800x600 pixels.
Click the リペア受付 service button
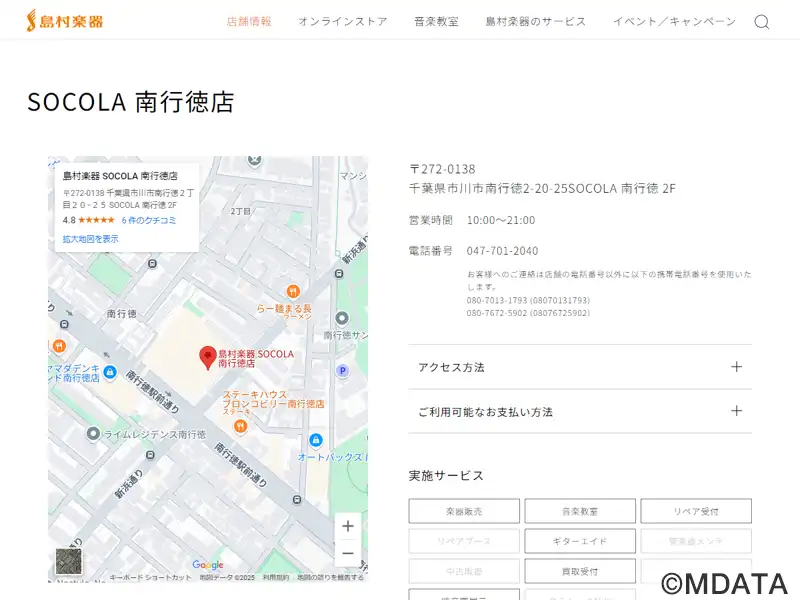[x=696, y=511]
